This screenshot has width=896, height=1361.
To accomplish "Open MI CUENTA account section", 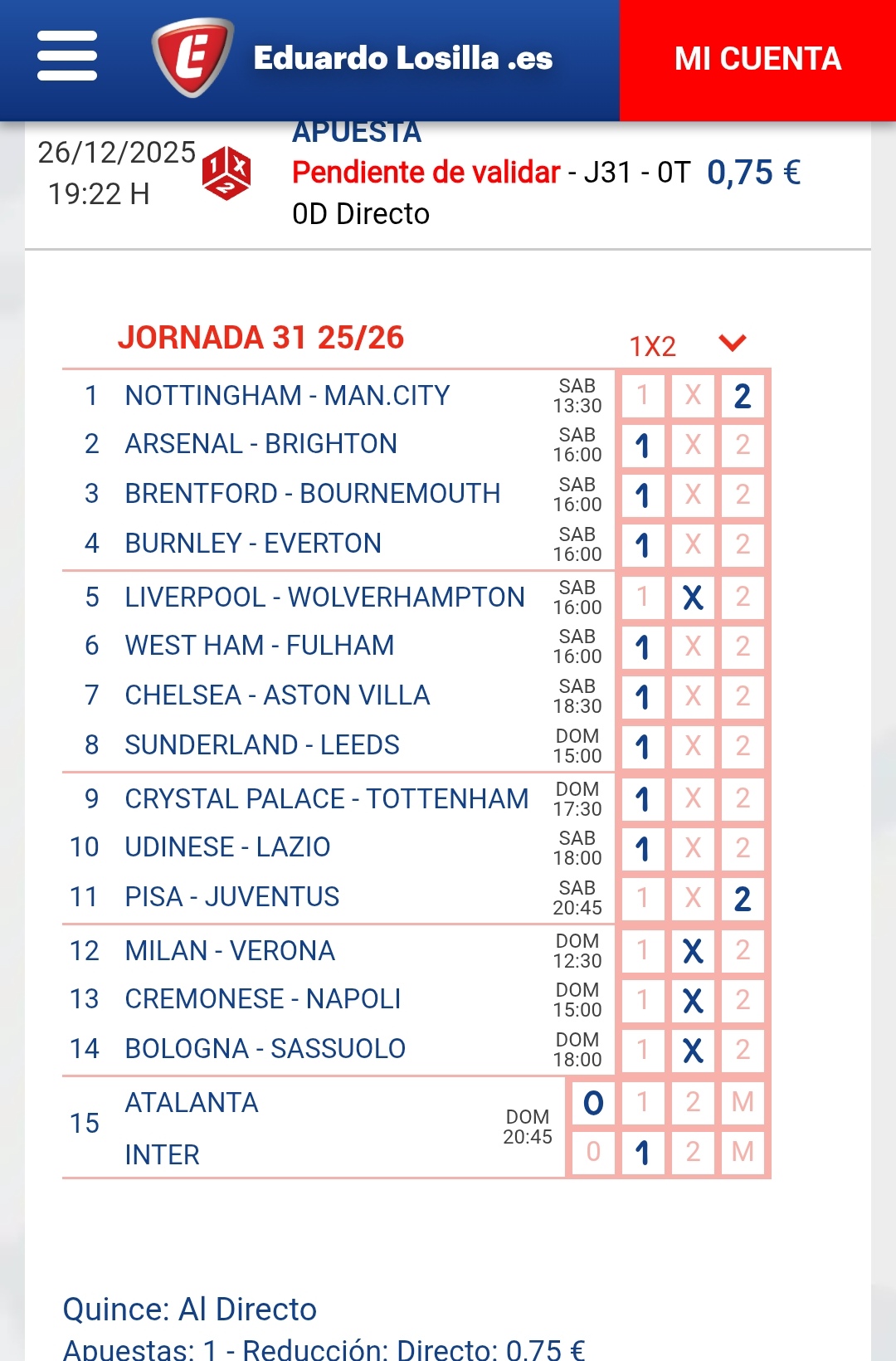I will pyautogui.click(x=757, y=60).
